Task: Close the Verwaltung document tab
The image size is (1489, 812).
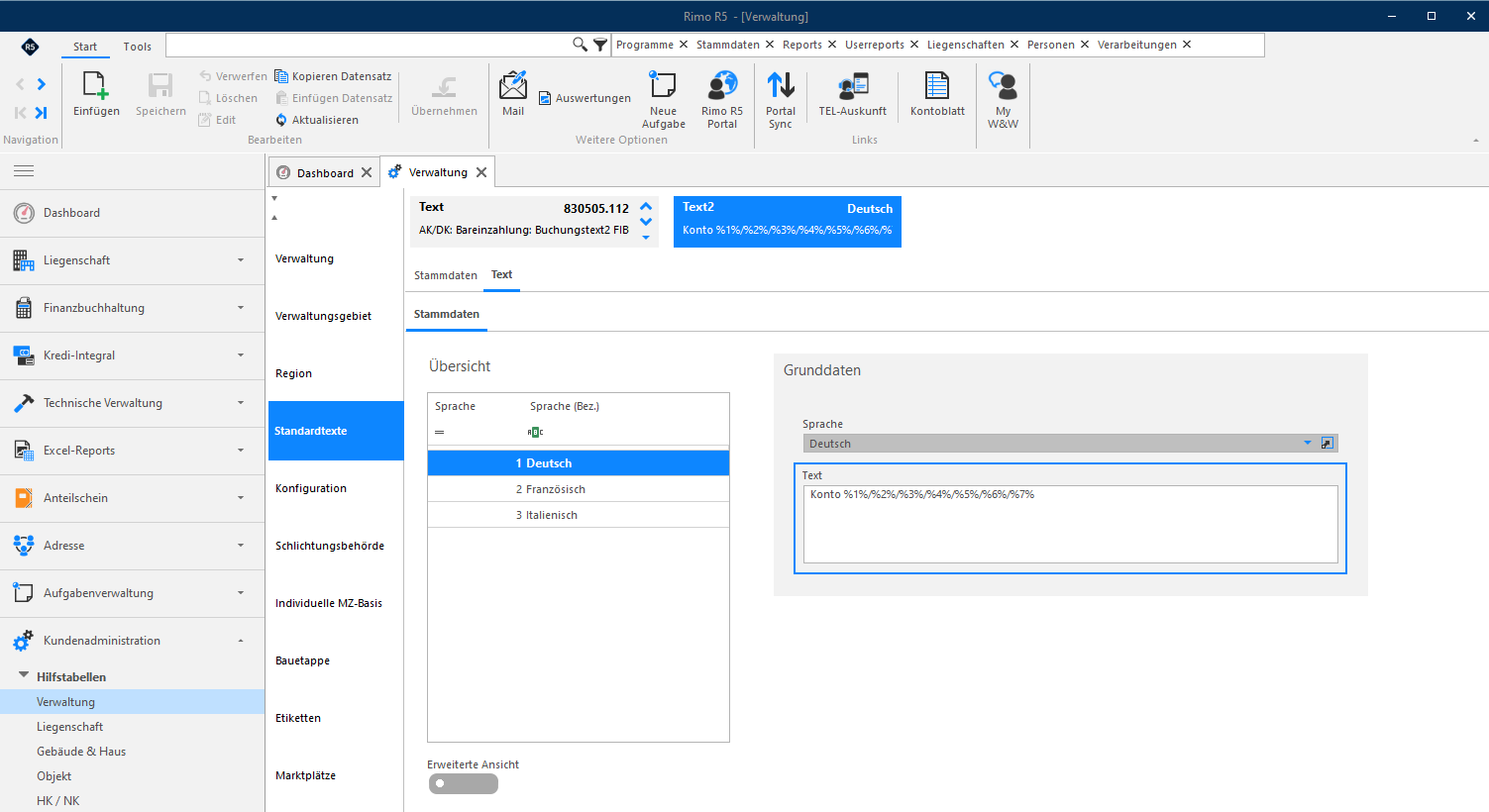Action: pyautogui.click(x=481, y=172)
